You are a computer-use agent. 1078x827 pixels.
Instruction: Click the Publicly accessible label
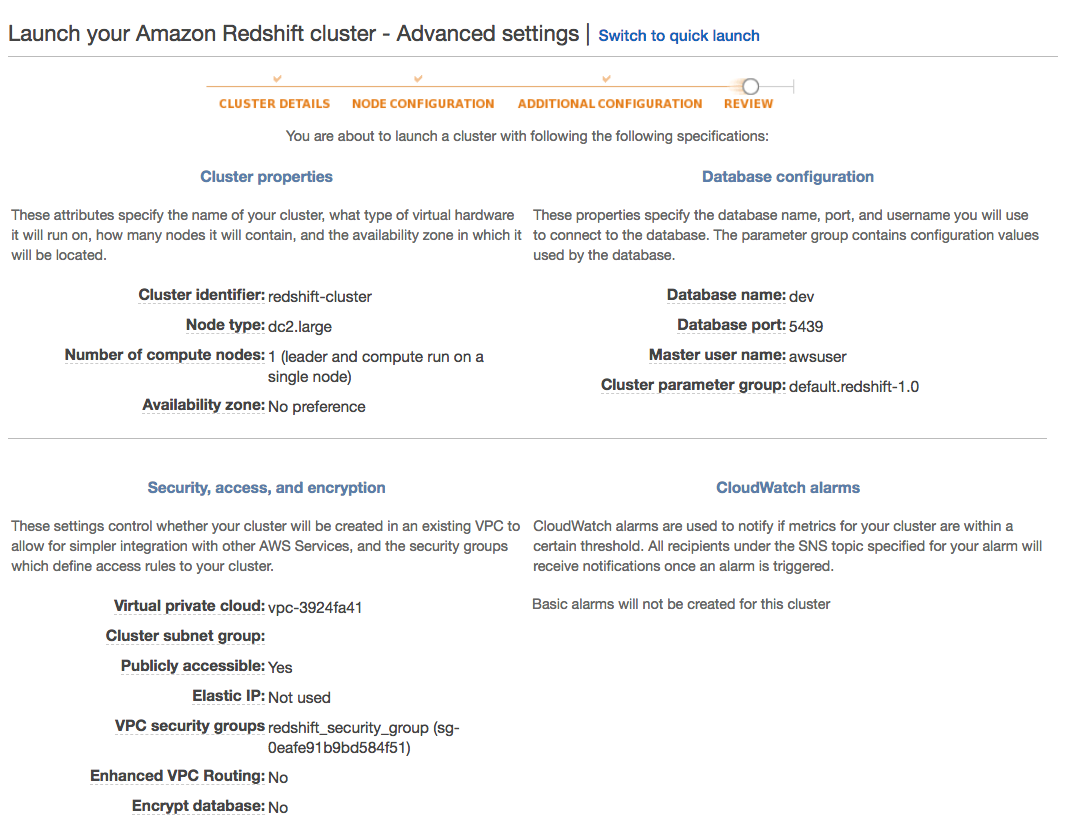[192, 667]
